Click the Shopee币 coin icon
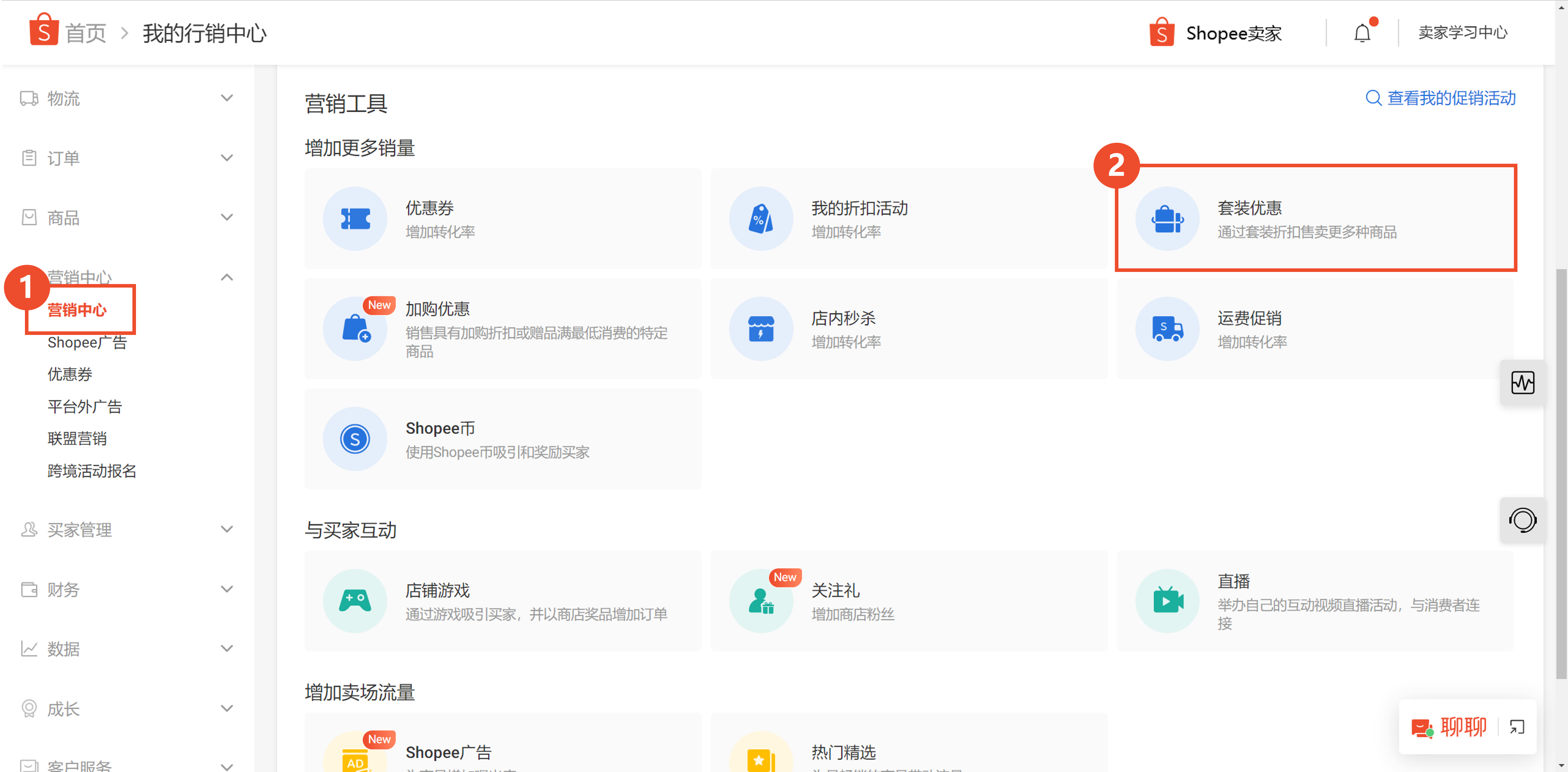 pyautogui.click(x=355, y=438)
